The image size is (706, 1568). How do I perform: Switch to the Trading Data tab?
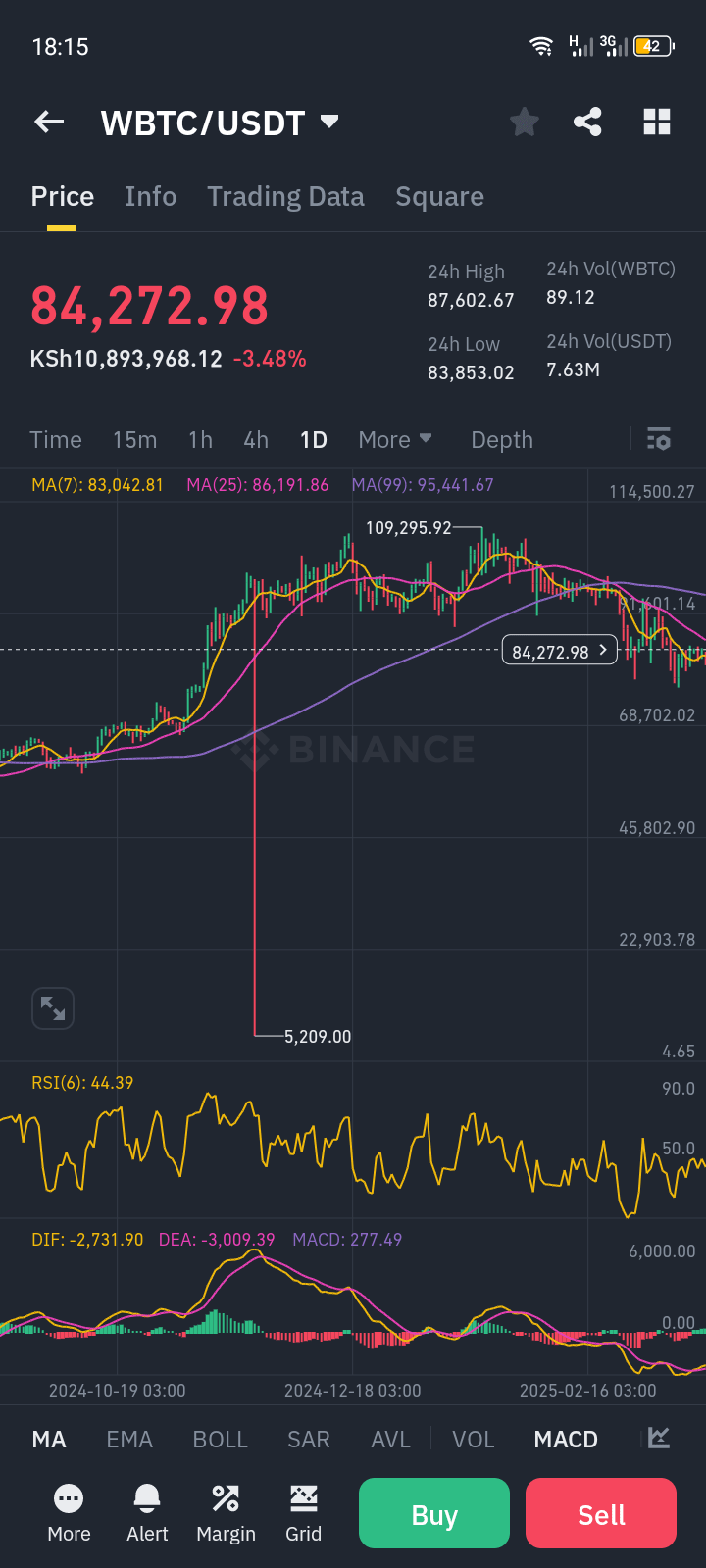pyautogui.click(x=285, y=196)
